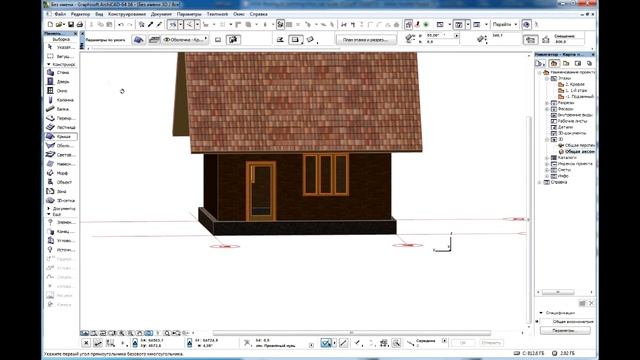Select the Corner Window (Угловое окно) tool
Screen dimensions: 640x360
click(x=60, y=241)
